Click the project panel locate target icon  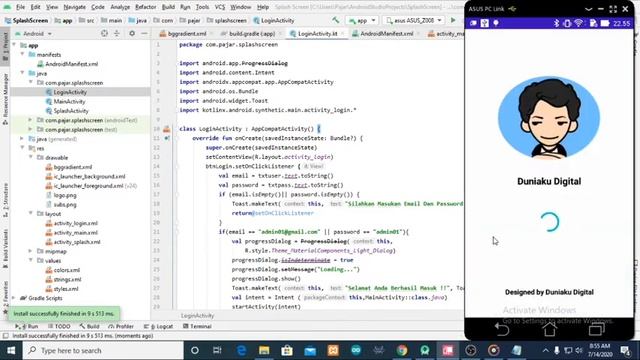pos(104,33)
